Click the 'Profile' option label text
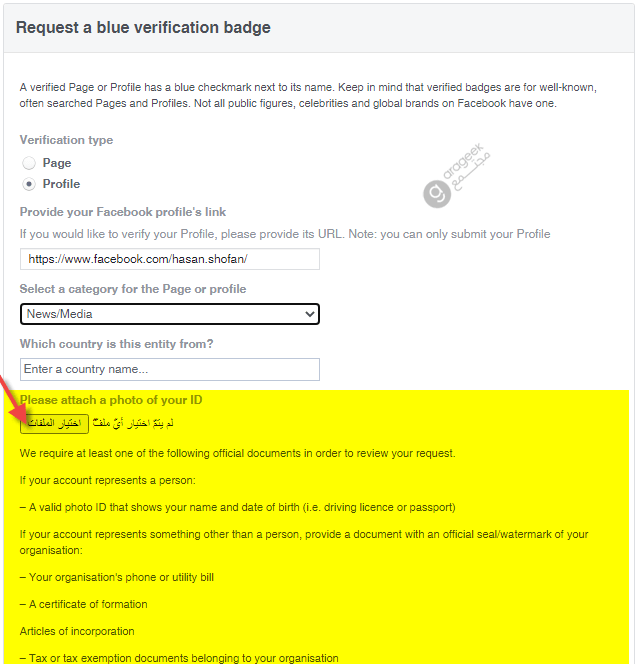 click(61, 184)
